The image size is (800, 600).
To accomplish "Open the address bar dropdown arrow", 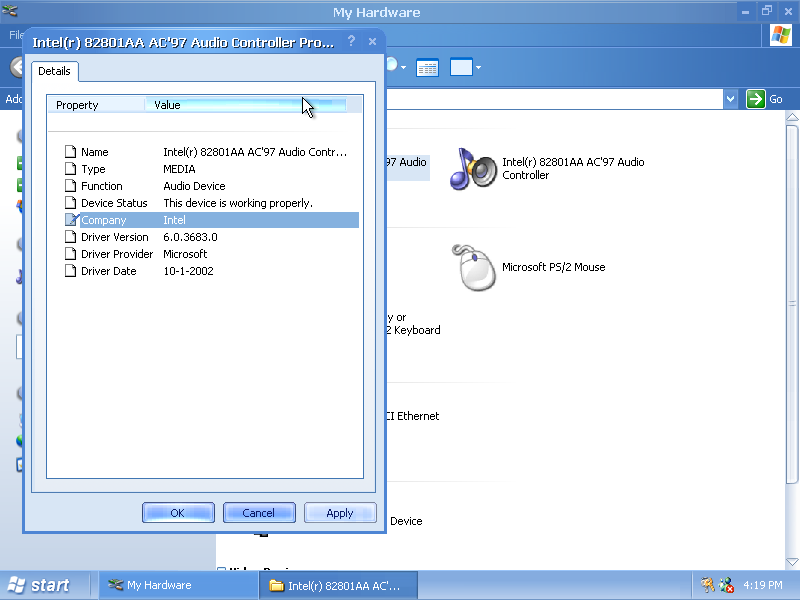I will tap(731, 99).
